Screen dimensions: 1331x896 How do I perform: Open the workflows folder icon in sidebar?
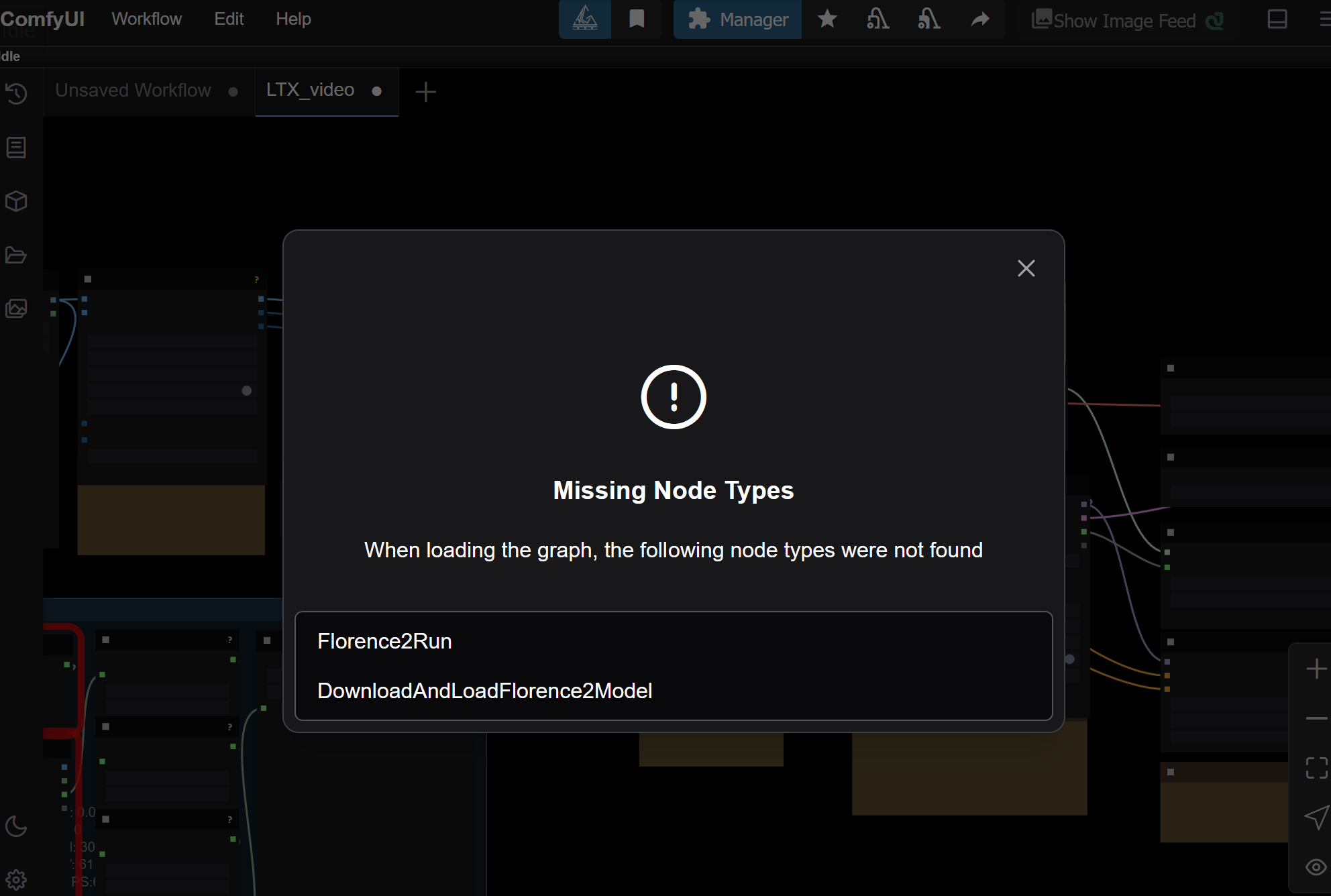pos(15,255)
